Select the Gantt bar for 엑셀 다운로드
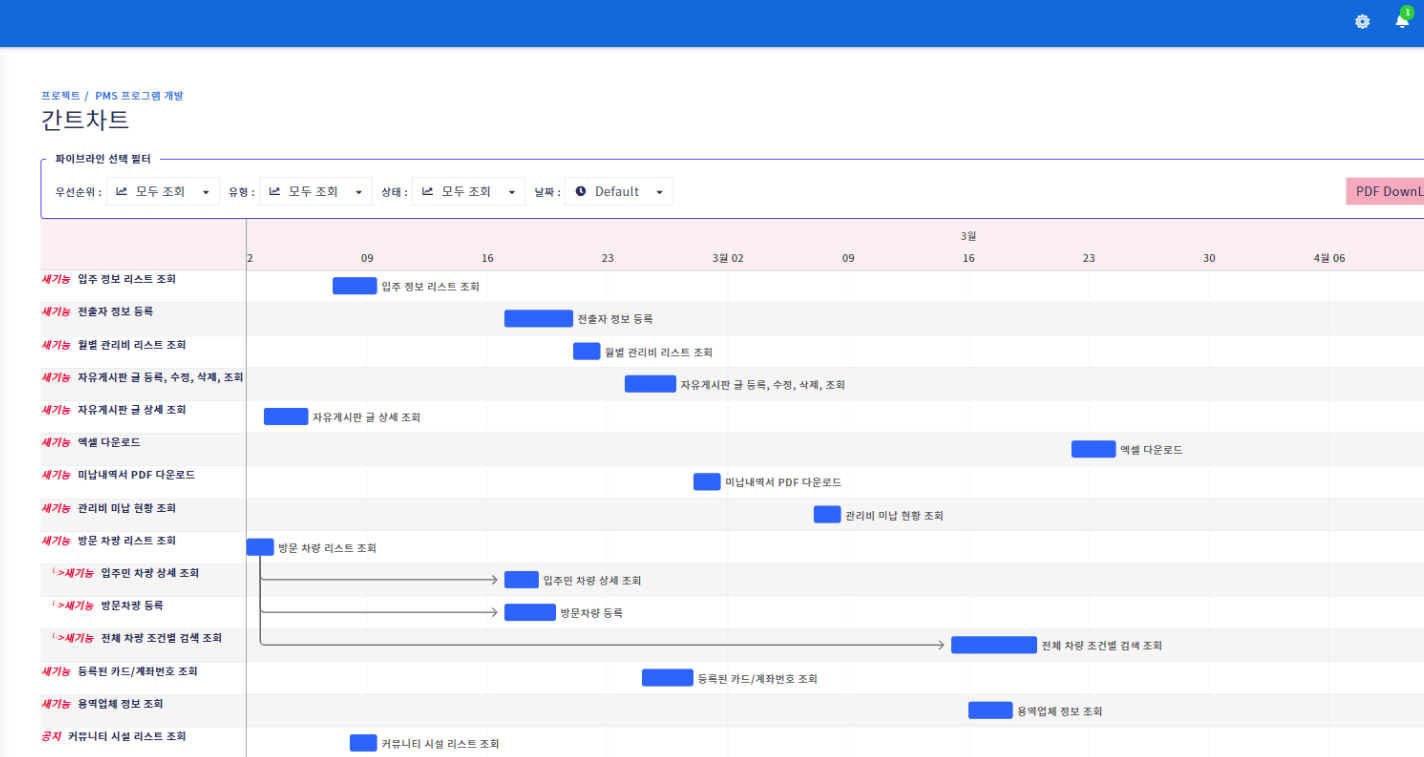This screenshot has width=1424, height=757. (1092, 448)
